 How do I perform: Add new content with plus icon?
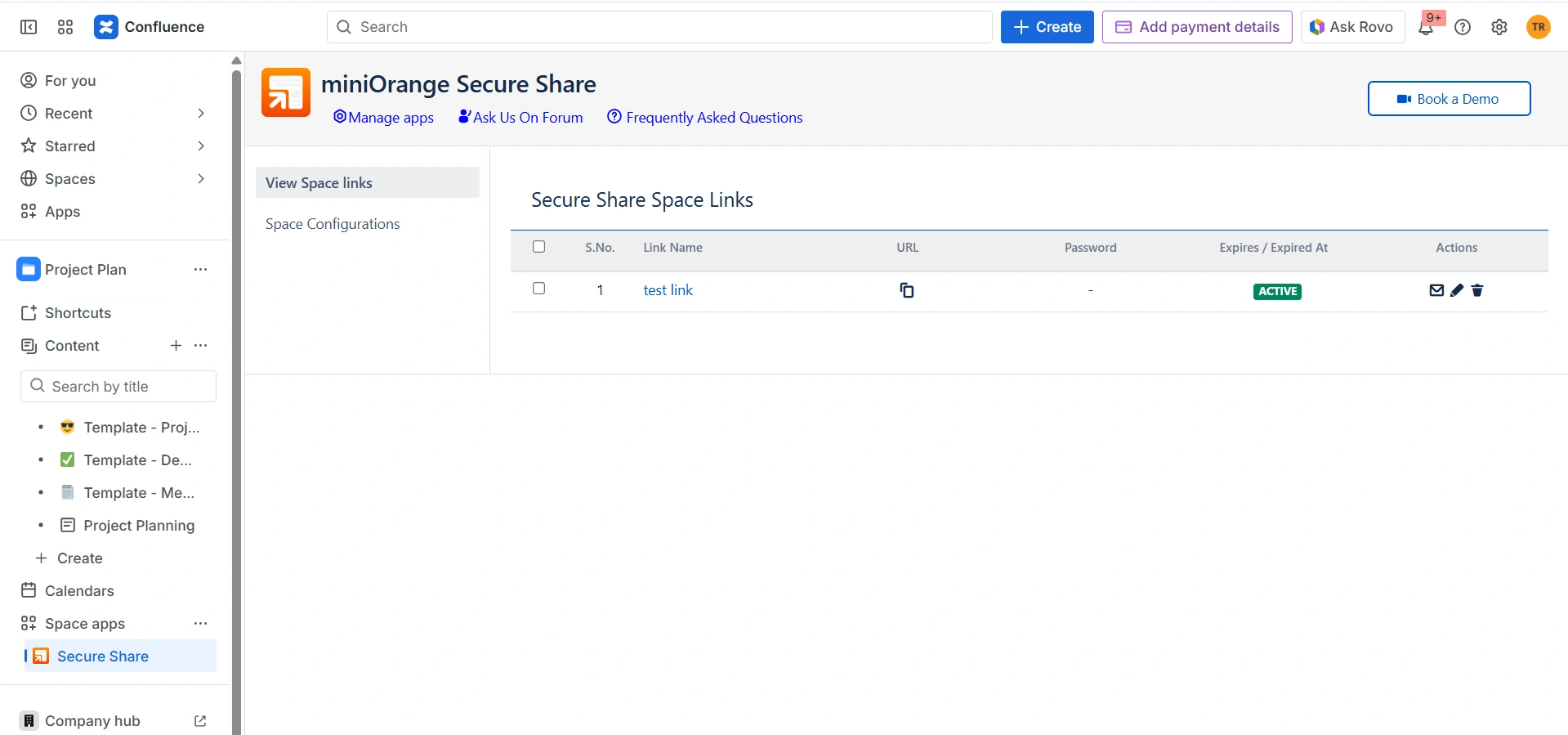click(x=176, y=346)
